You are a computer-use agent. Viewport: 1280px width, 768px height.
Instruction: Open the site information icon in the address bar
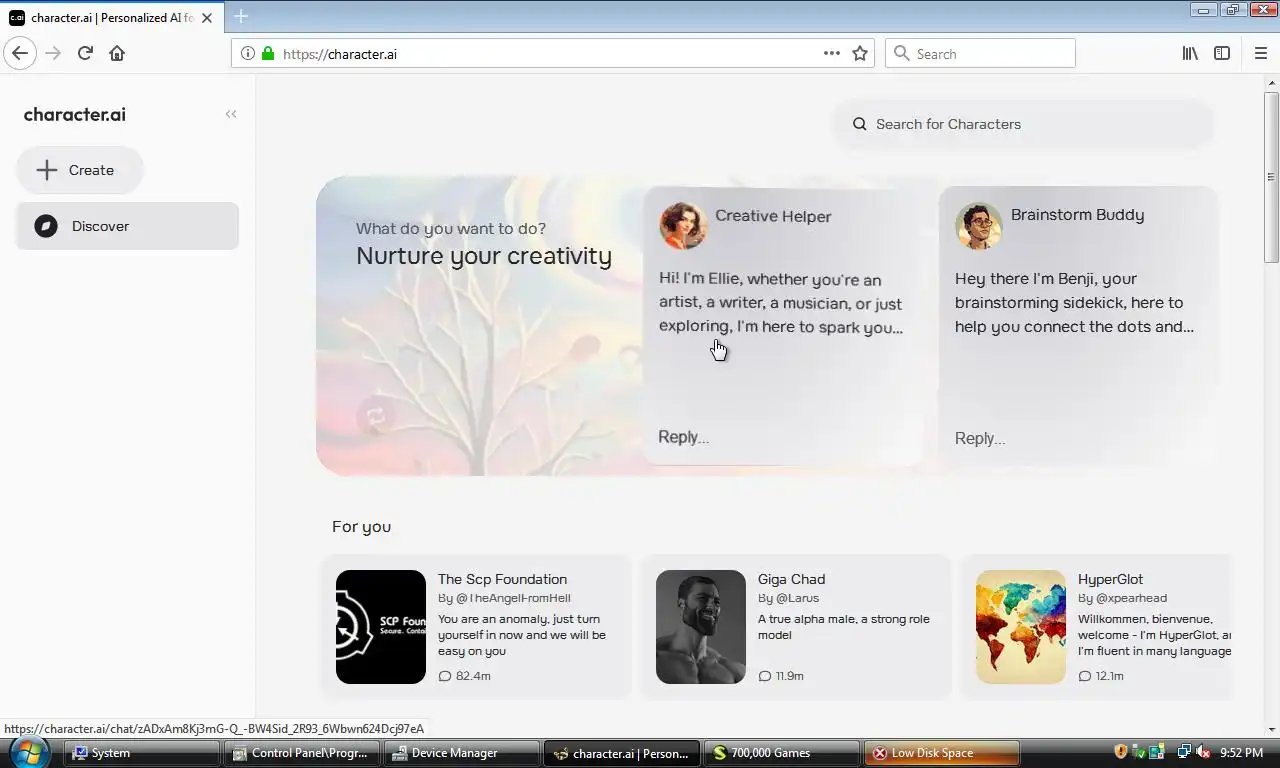point(247,53)
